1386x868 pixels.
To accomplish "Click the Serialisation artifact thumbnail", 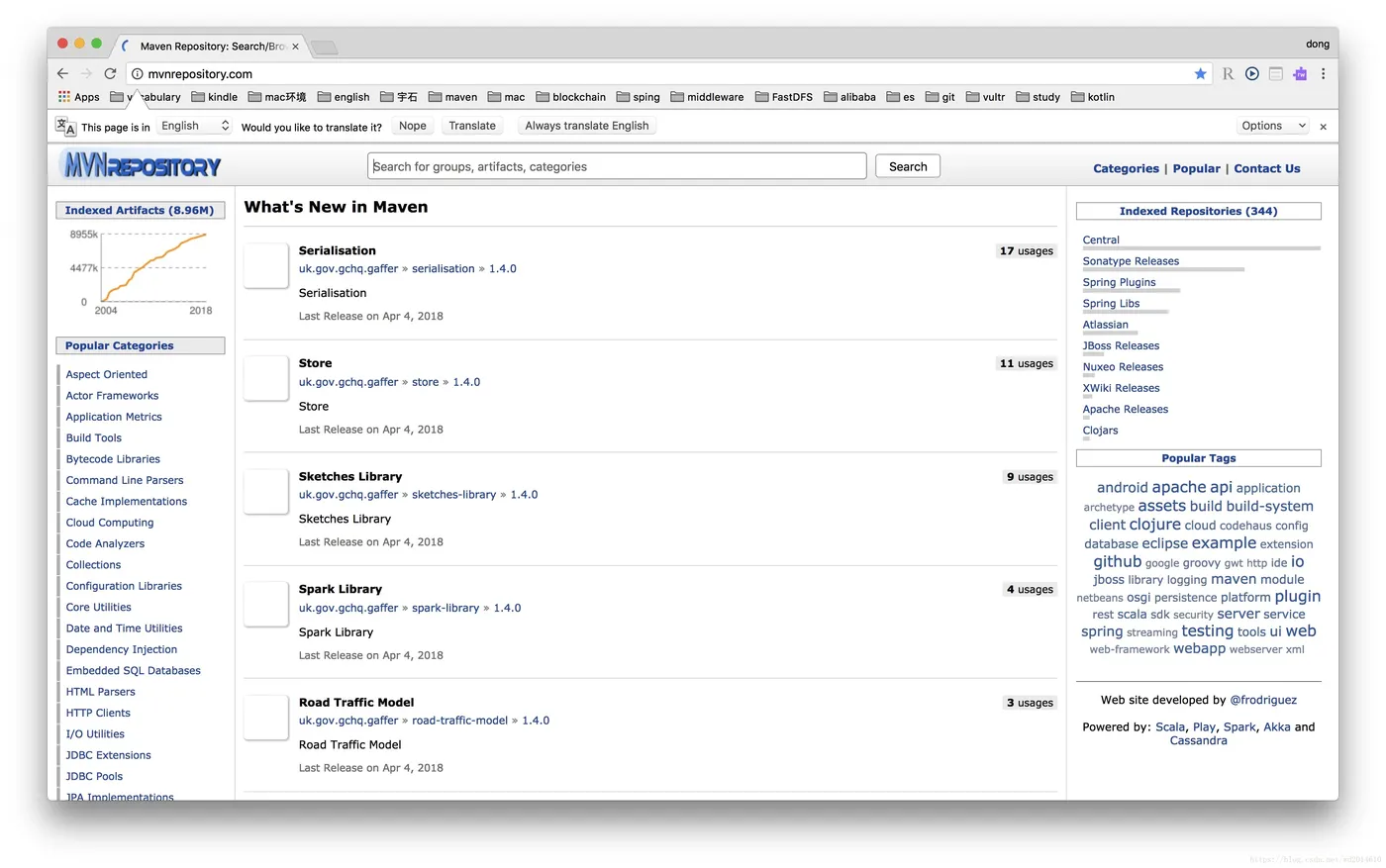I will (266, 265).
